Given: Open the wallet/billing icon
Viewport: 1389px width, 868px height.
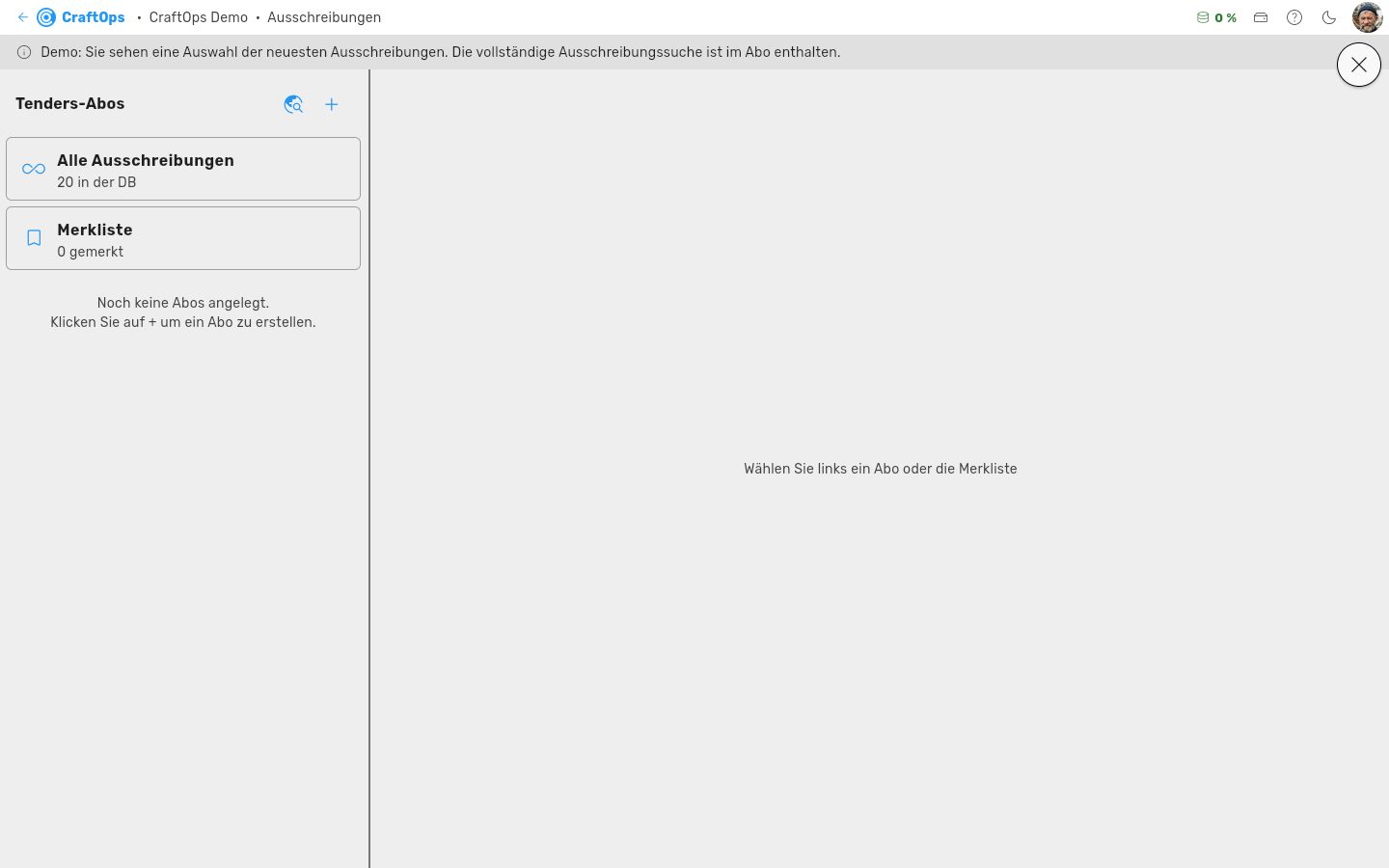Looking at the screenshot, I should click(x=1261, y=17).
